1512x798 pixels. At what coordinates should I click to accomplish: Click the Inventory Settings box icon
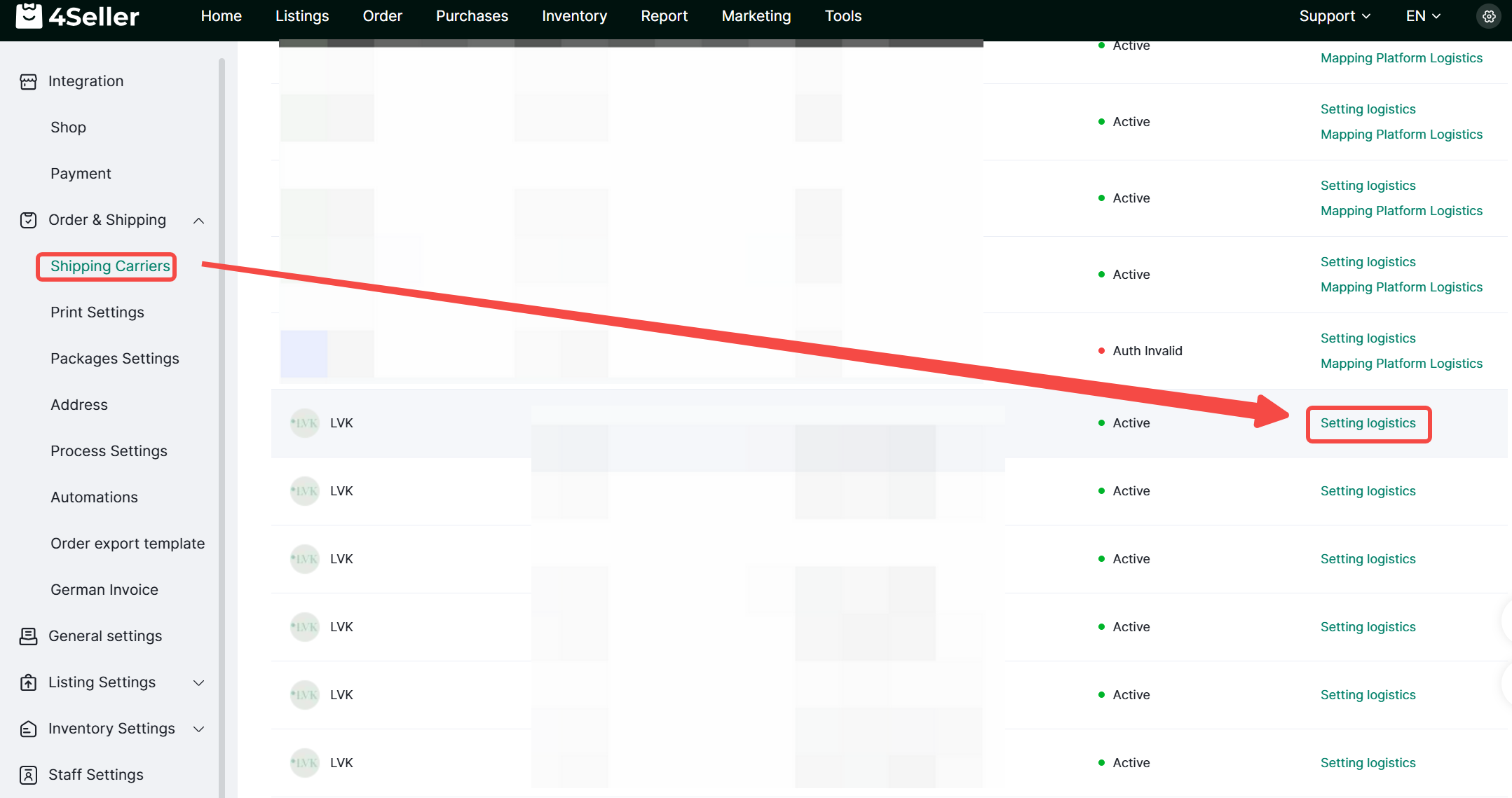click(x=28, y=729)
